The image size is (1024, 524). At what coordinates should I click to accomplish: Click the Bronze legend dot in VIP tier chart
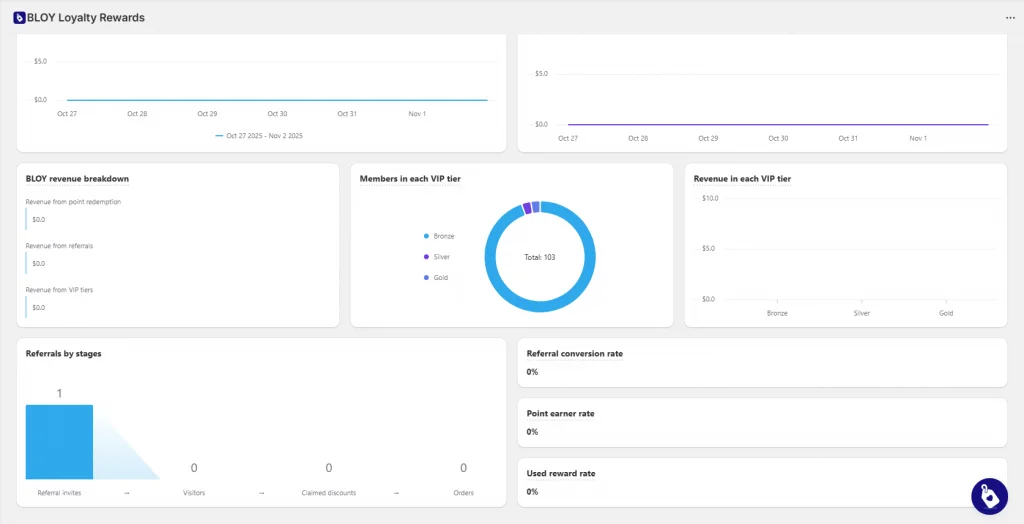pos(426,236)
